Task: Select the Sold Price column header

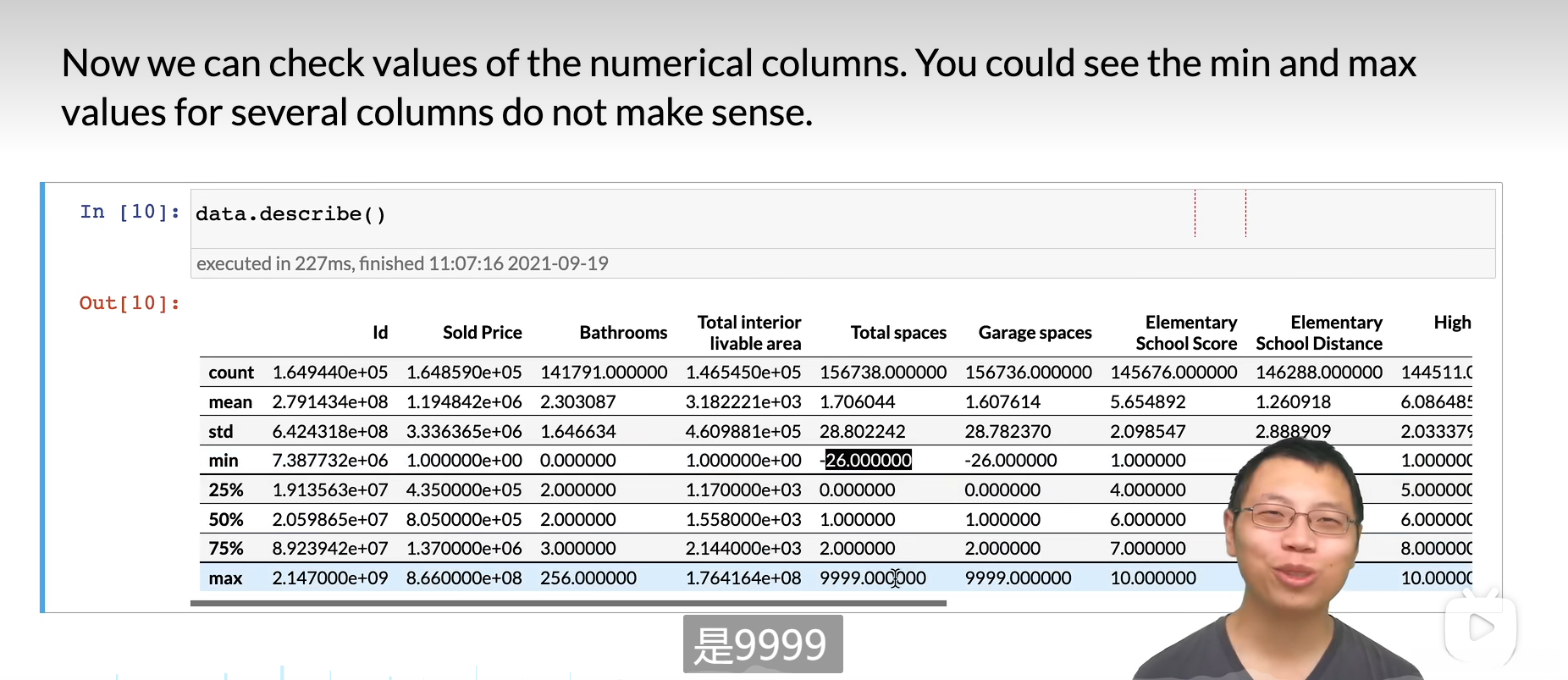Action: pyautogui.click(x=482, y=333)
